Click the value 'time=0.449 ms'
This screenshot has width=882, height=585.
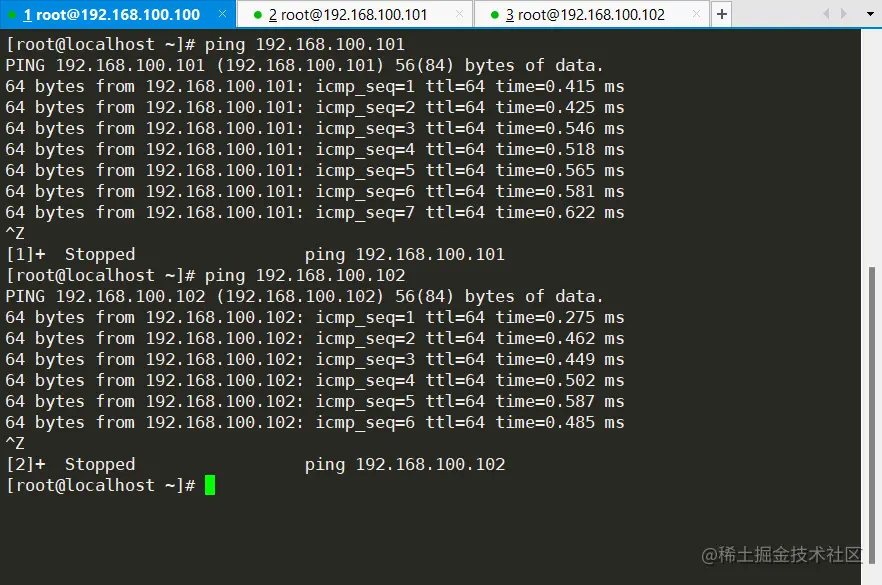point(560,359)
